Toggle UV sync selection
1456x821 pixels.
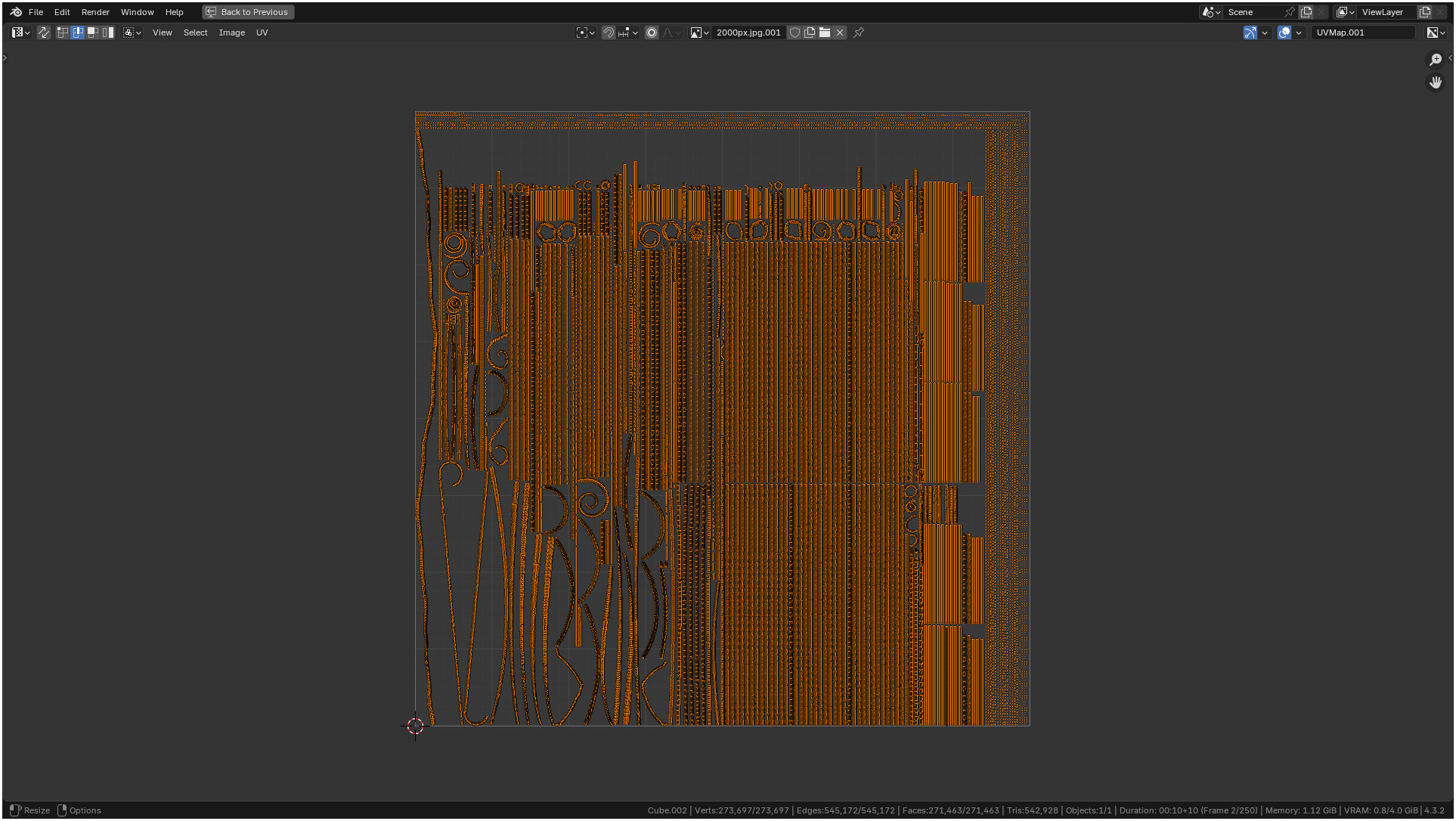[44, 33]
